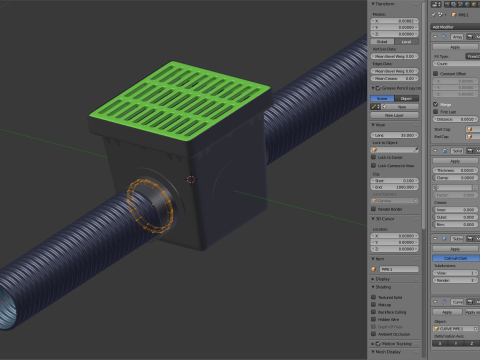Click the orange cube icon next to PIPE-1 breadcrumb
The image size is (480, 360).
tap(454, 15)
